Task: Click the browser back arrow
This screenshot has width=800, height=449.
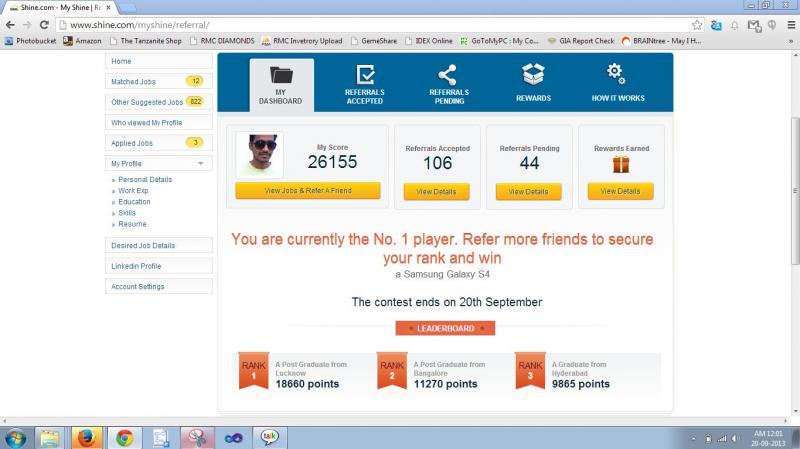Action: tap(11, 24)
